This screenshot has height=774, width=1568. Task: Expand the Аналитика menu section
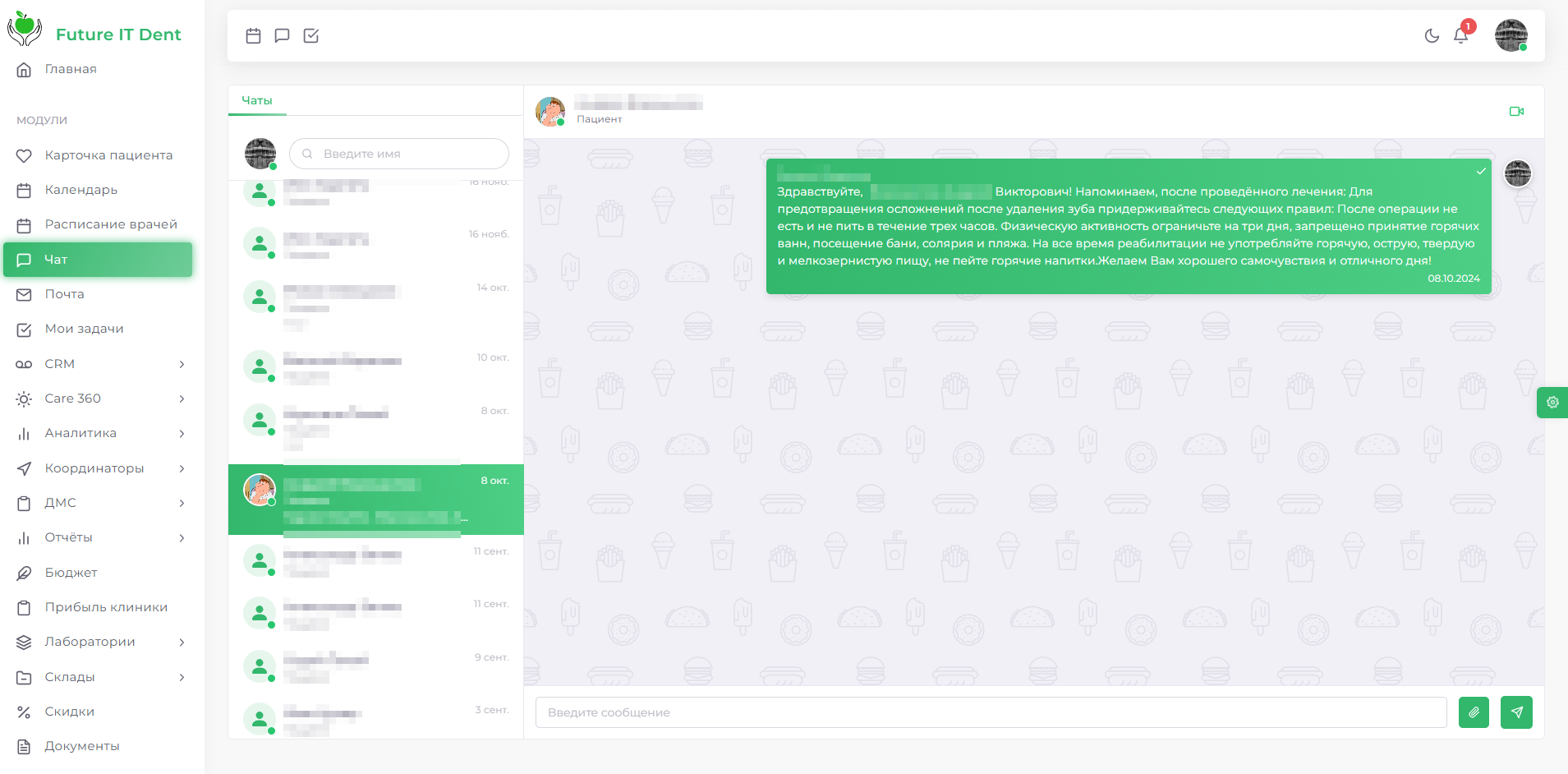[x=99, y=433]
